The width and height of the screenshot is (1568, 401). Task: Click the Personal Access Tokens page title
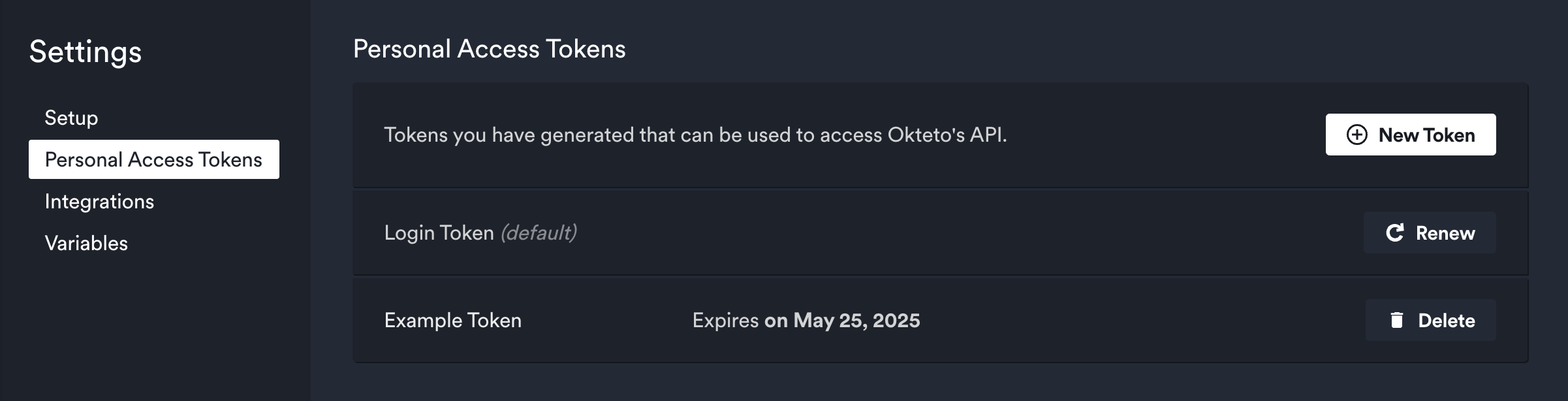pos(489,48)
